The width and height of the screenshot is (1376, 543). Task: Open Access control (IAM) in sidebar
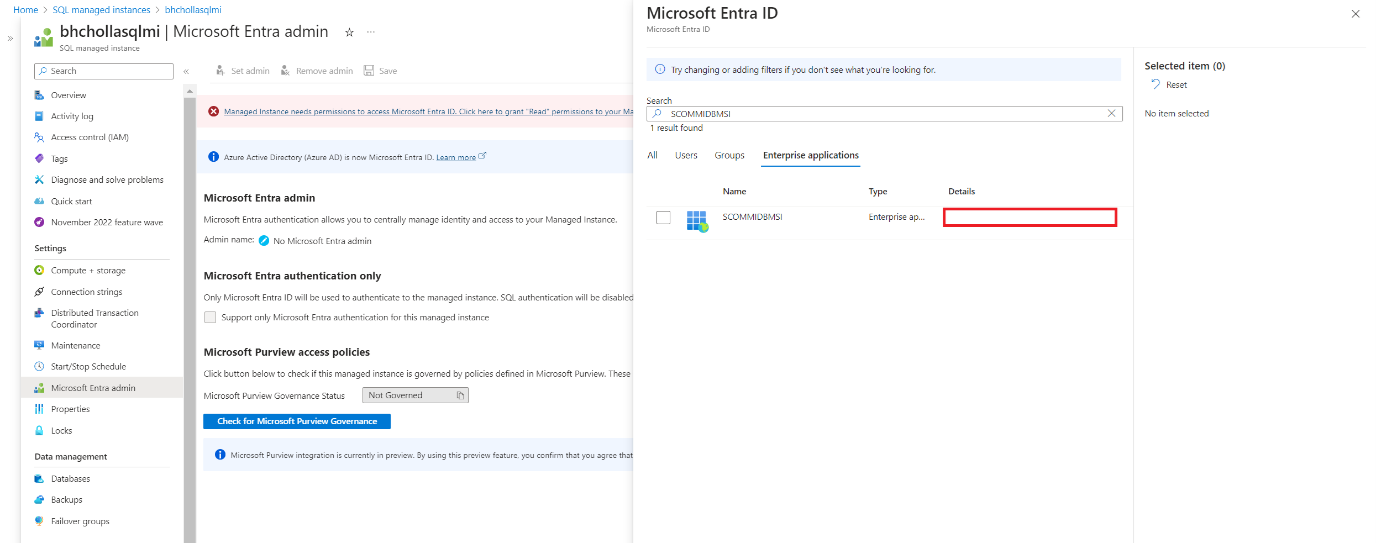89,137
